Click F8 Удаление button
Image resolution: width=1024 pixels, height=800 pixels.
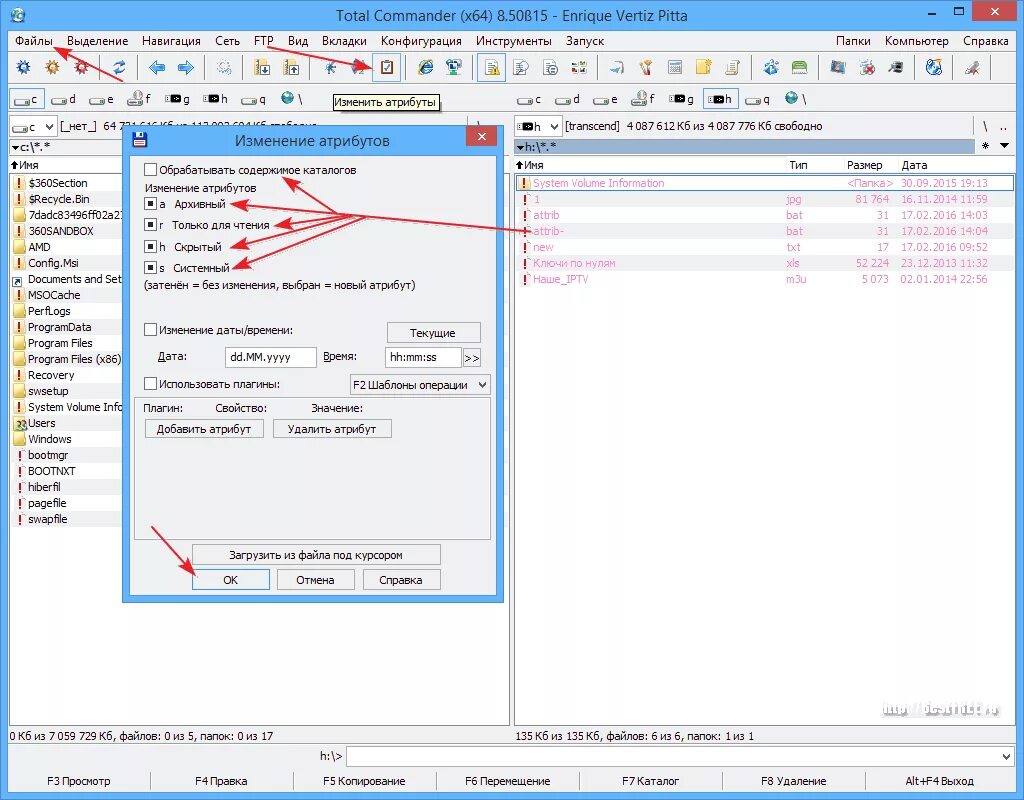tap(793, 781)
